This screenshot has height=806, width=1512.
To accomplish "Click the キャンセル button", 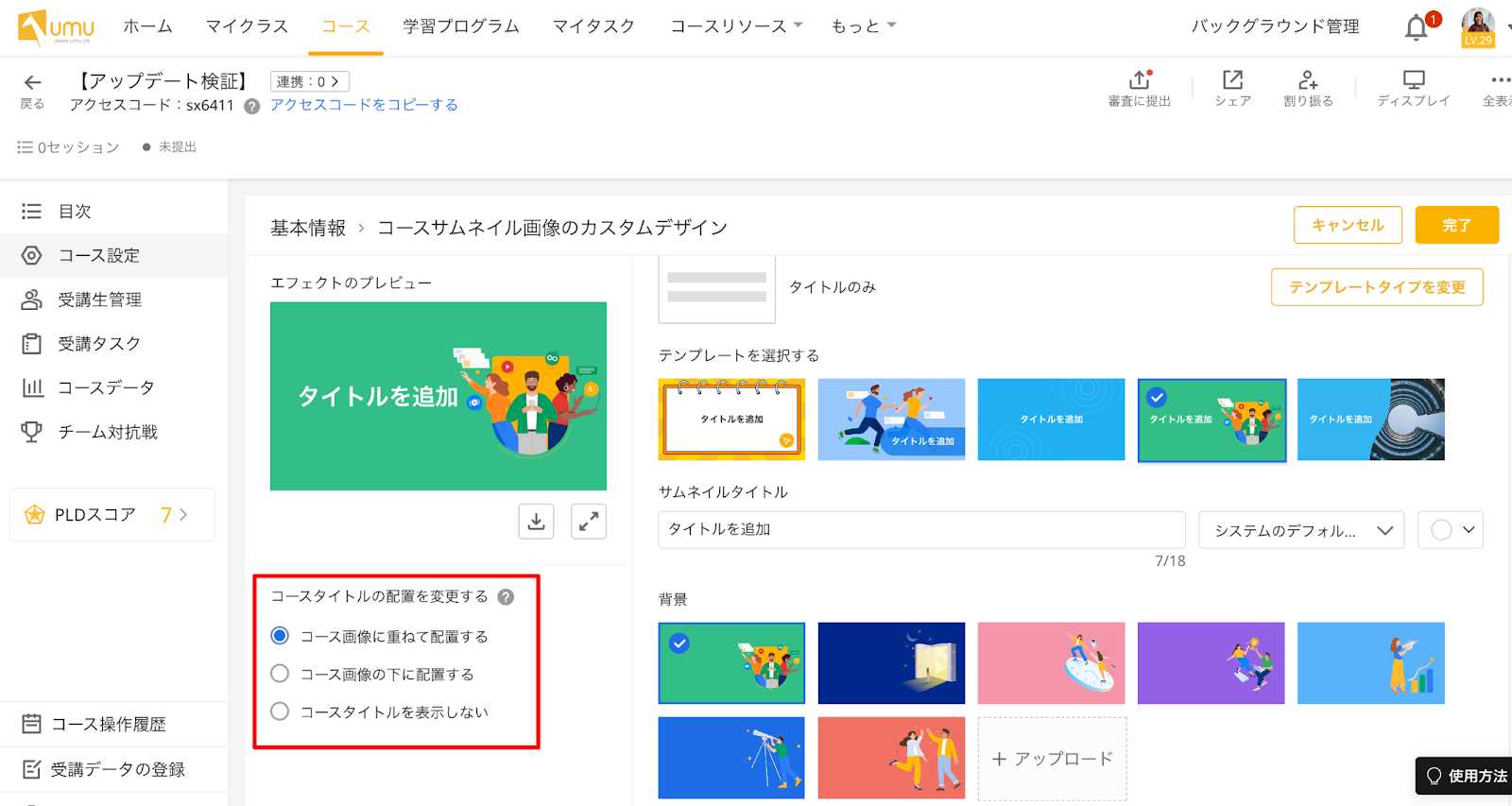I will [1348, 225].
